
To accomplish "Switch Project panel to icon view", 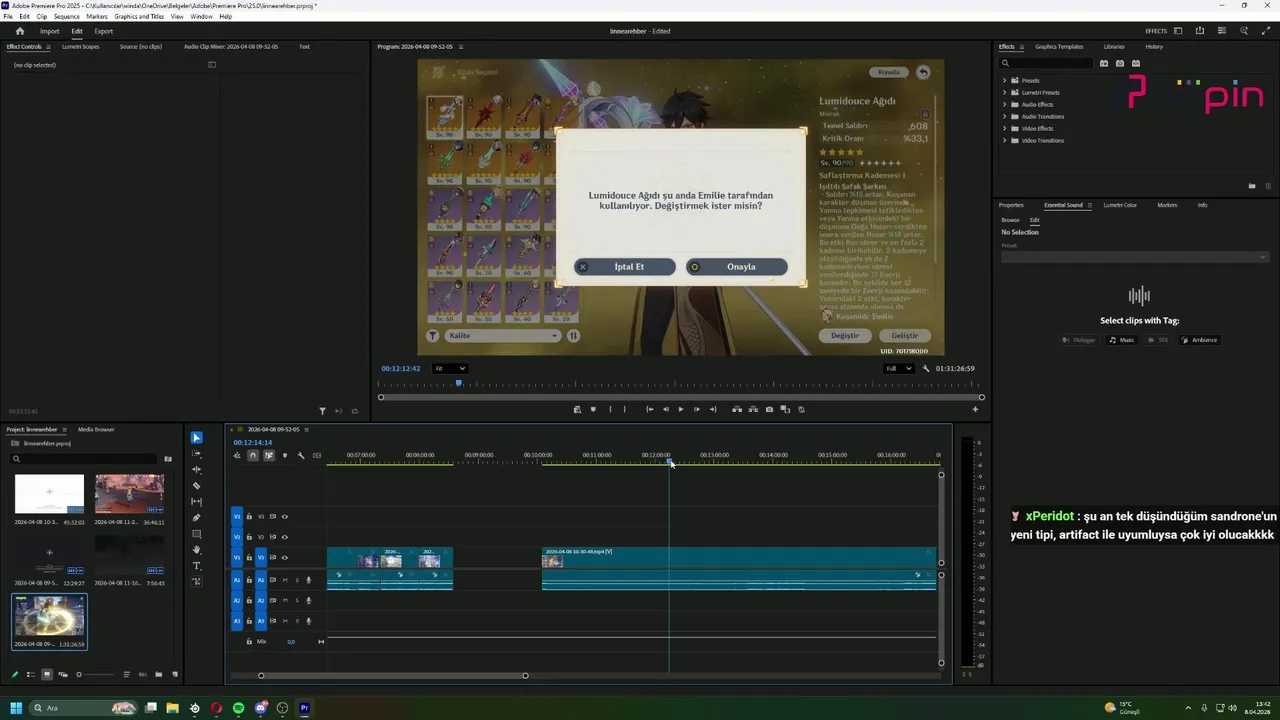I will 46,675.
